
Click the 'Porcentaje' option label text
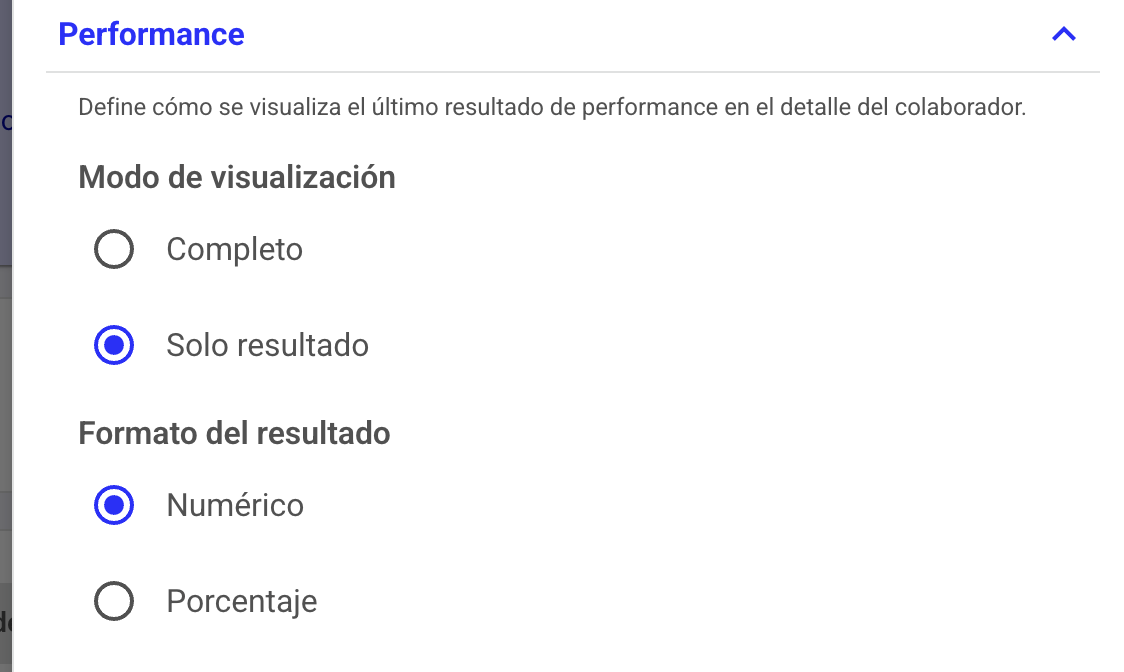coord(241,601)
